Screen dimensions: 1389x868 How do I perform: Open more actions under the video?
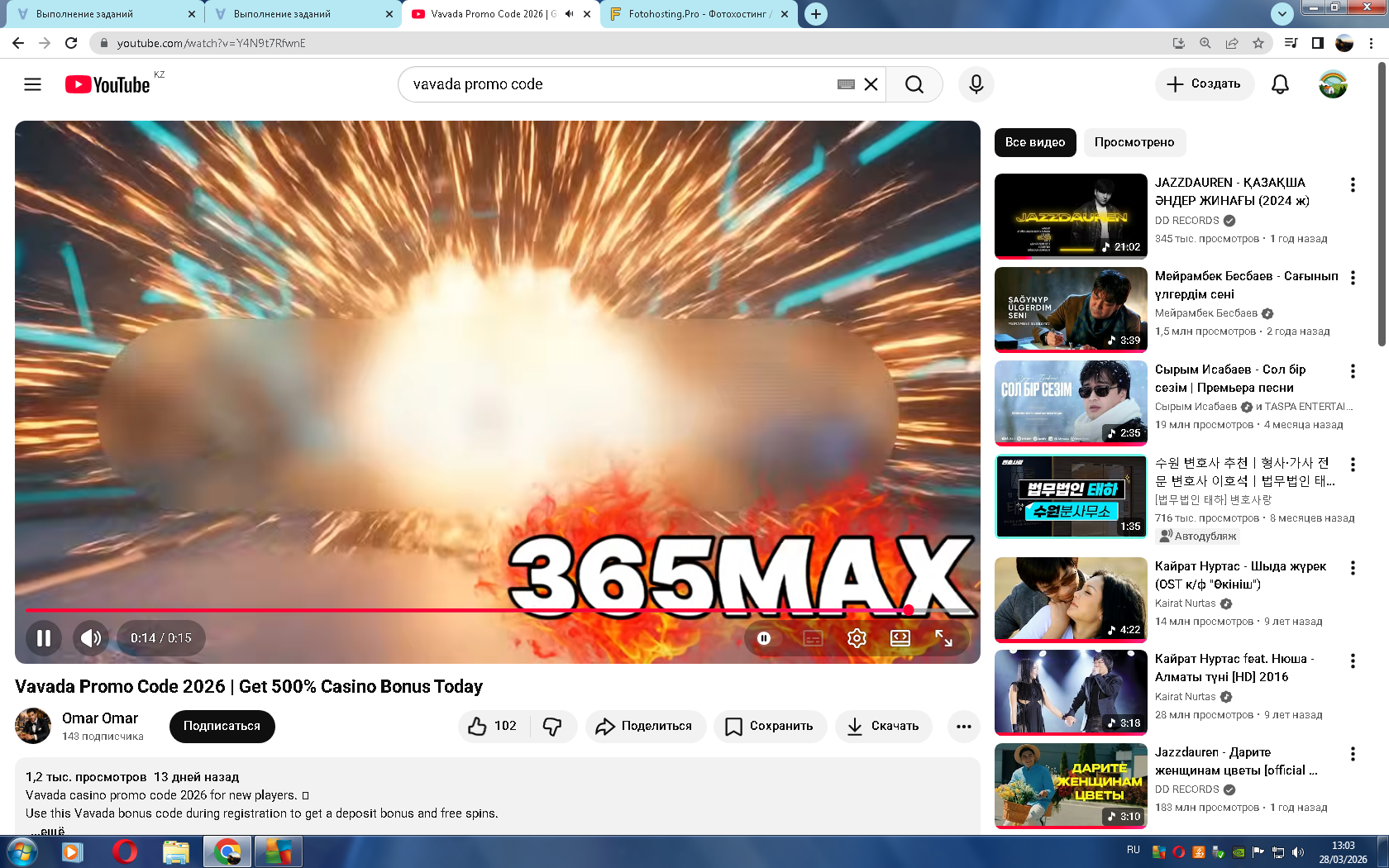tap(964, 726)
